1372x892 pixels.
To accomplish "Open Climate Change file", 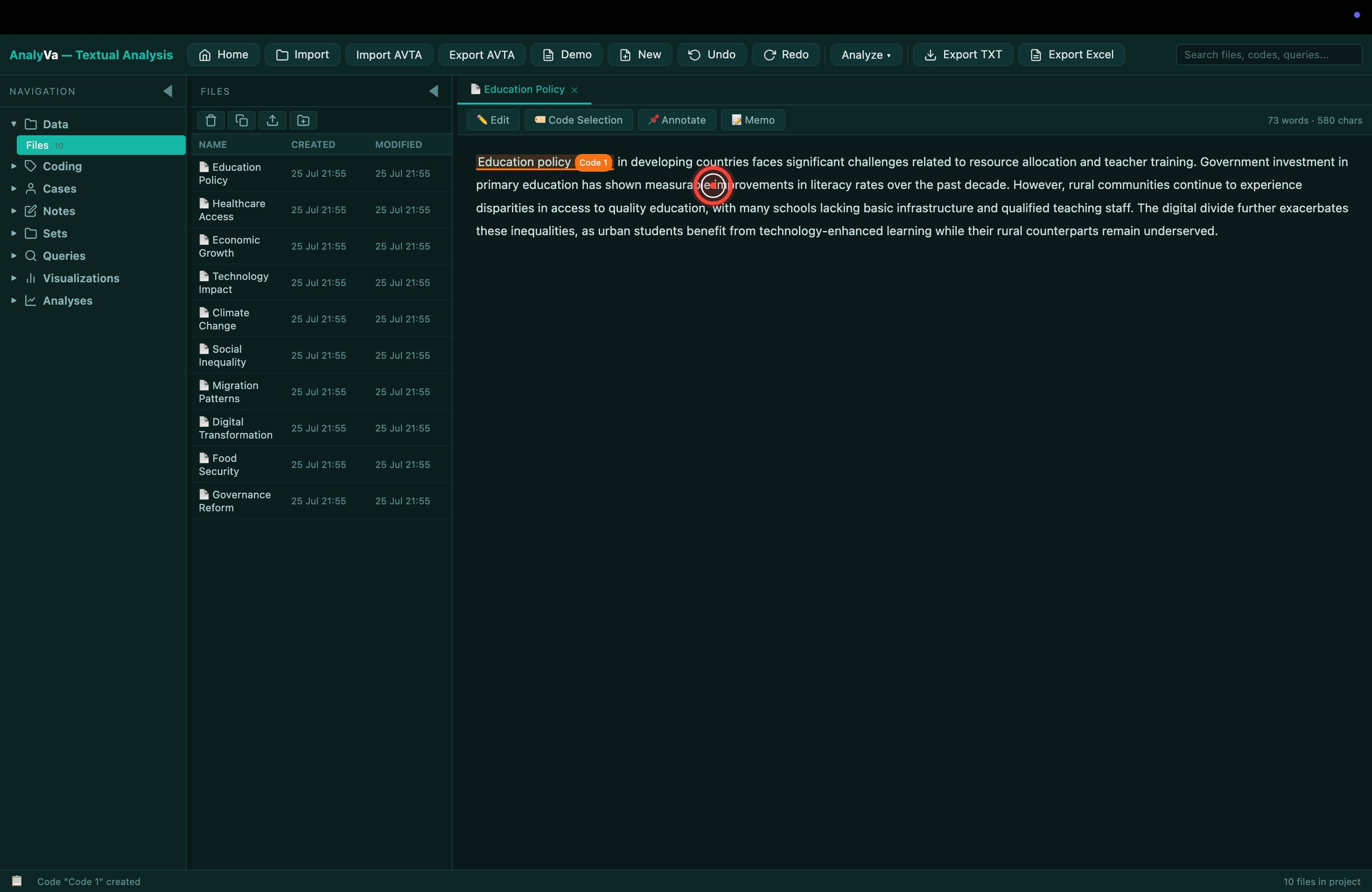I will point(322,319).
